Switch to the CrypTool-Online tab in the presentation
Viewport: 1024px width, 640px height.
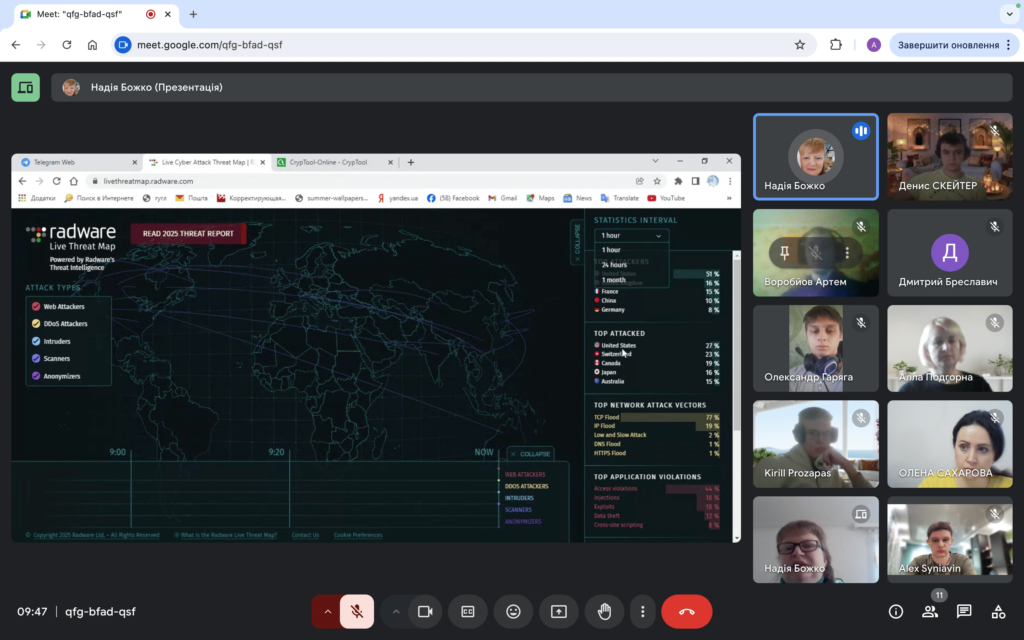click(x=335, y=162)
